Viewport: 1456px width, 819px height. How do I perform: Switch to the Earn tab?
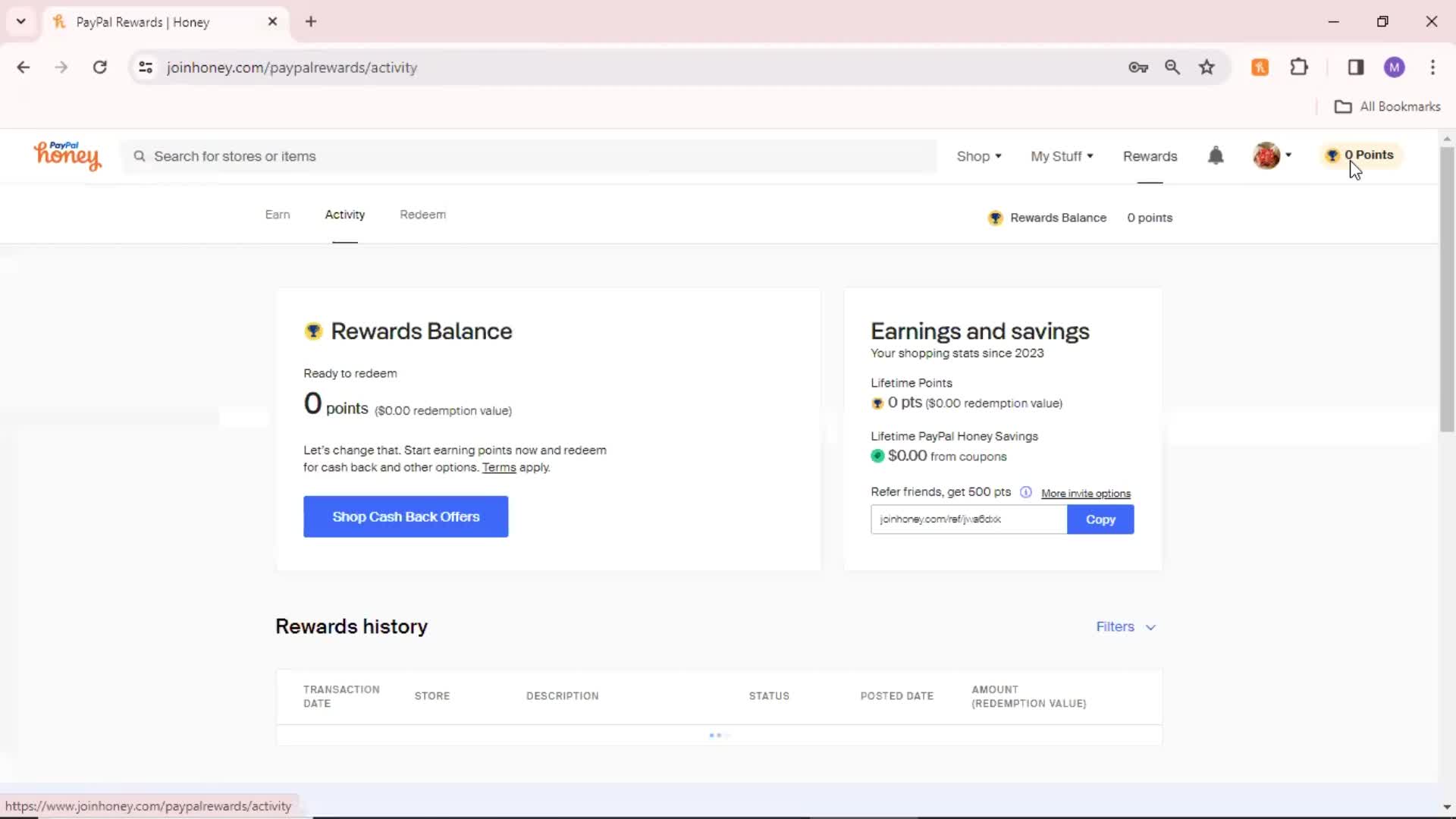coord(278,215)
